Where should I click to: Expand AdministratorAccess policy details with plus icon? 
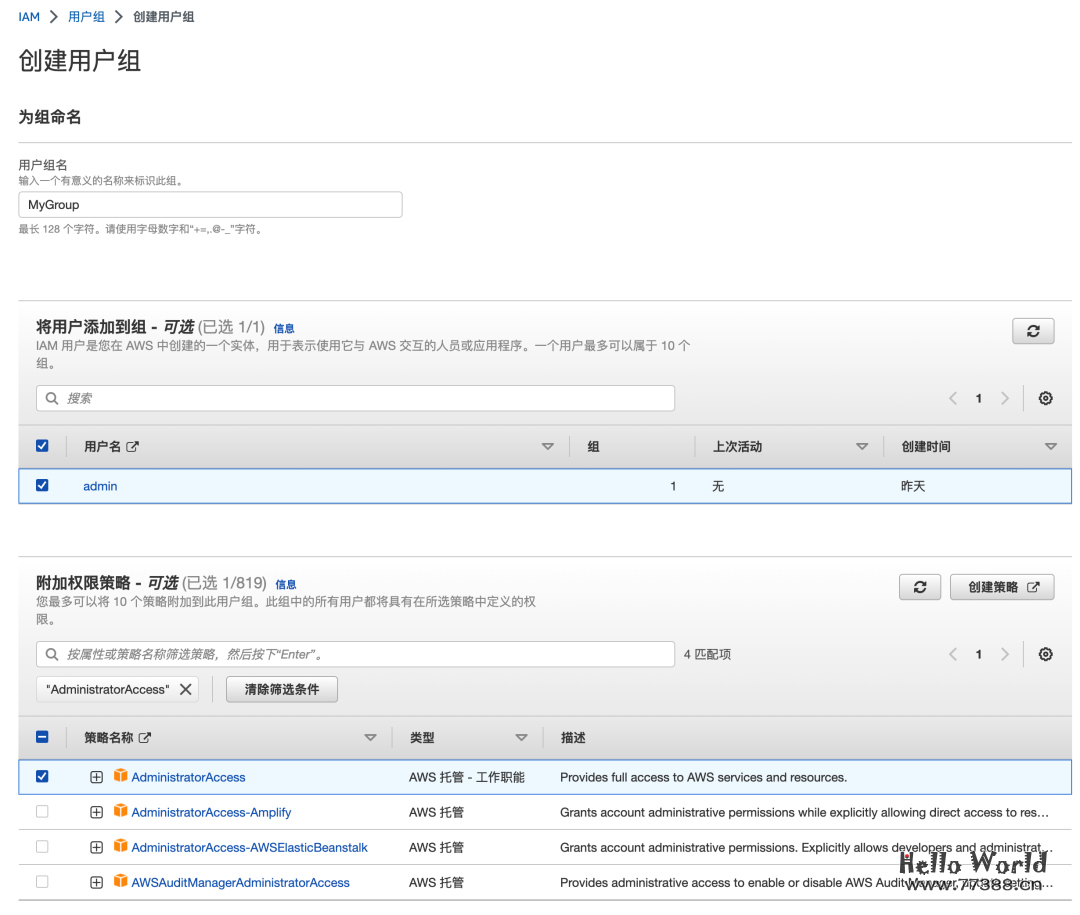96,776
